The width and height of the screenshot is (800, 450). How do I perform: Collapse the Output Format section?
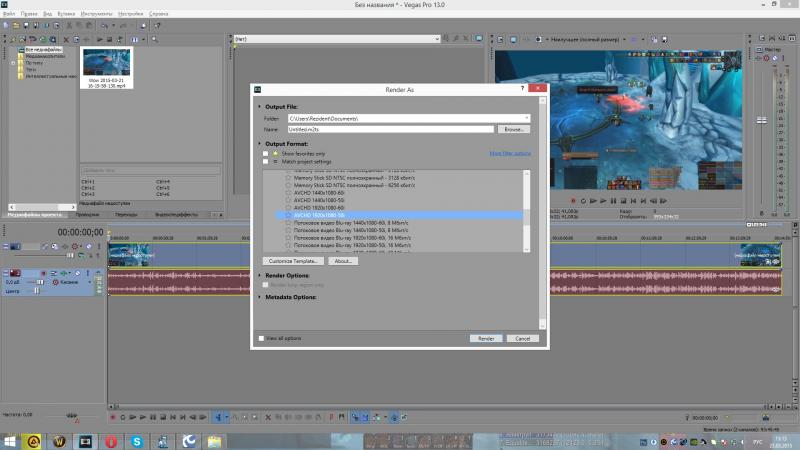260,144
